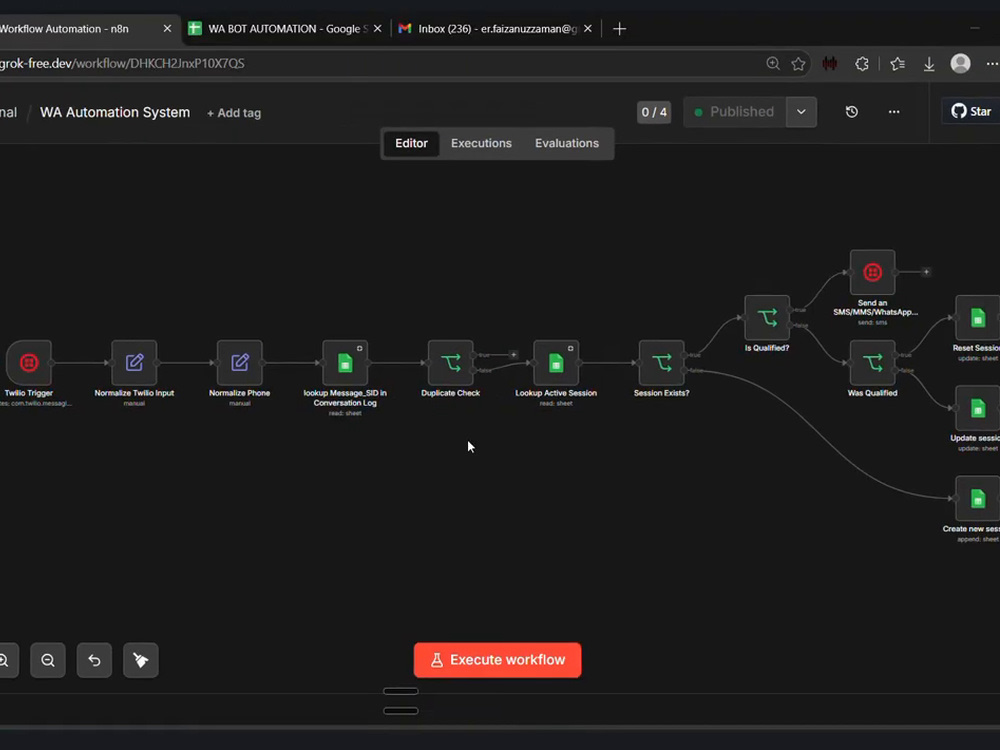
Task: Click the Execute workflow button
Action: tap(497, 660)
